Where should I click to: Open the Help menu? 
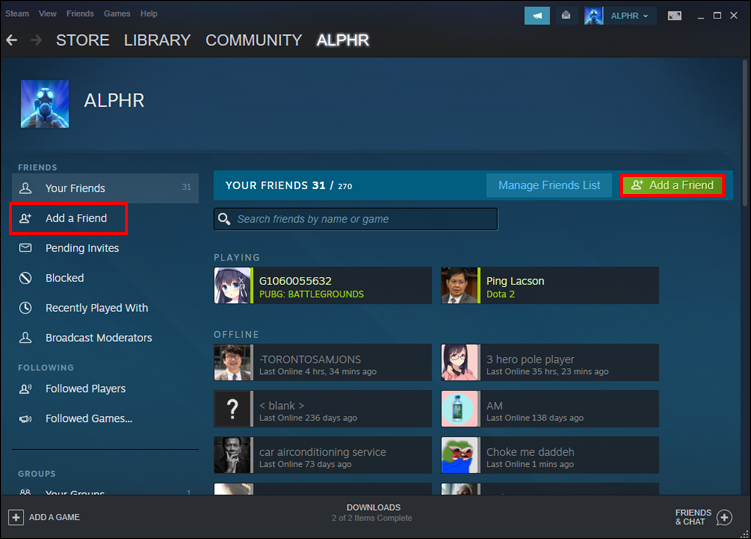click(148, 13)
